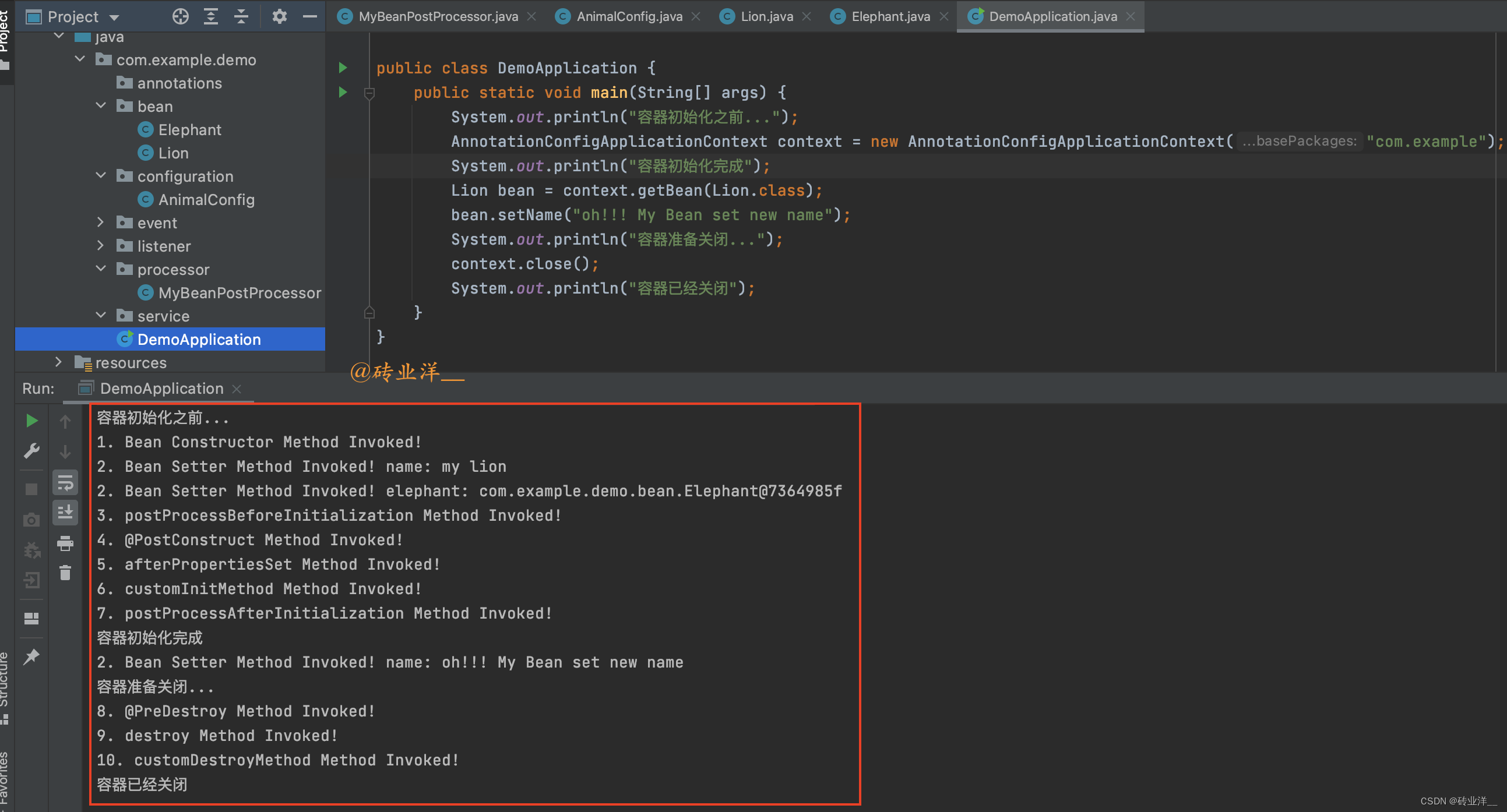Click locate file crosshair icon in Project panel
The width and height of the screenshot is (1507, 812).
(x=180, y=16)
